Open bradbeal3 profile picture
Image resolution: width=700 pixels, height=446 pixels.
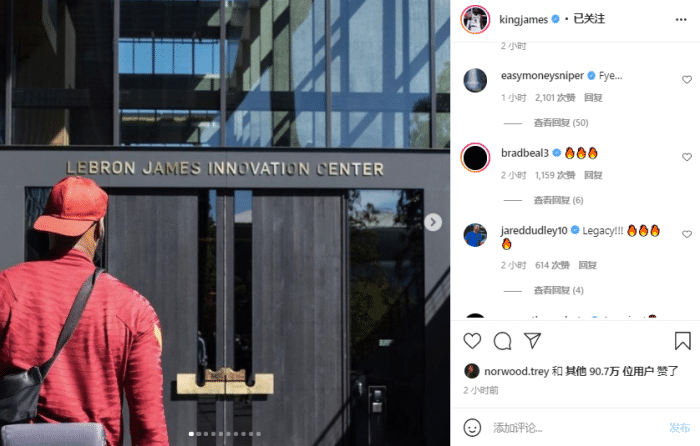(x=475, y=158)
